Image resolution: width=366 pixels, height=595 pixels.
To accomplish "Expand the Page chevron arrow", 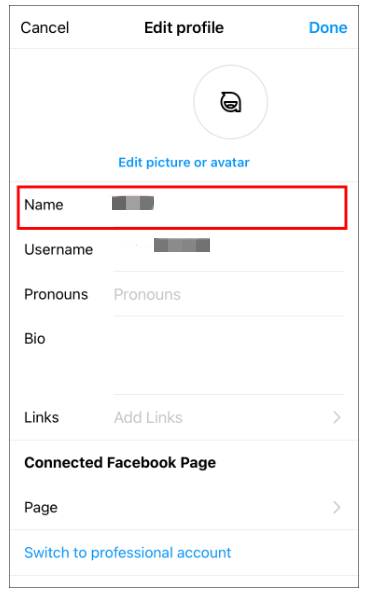I will (336, 507).
